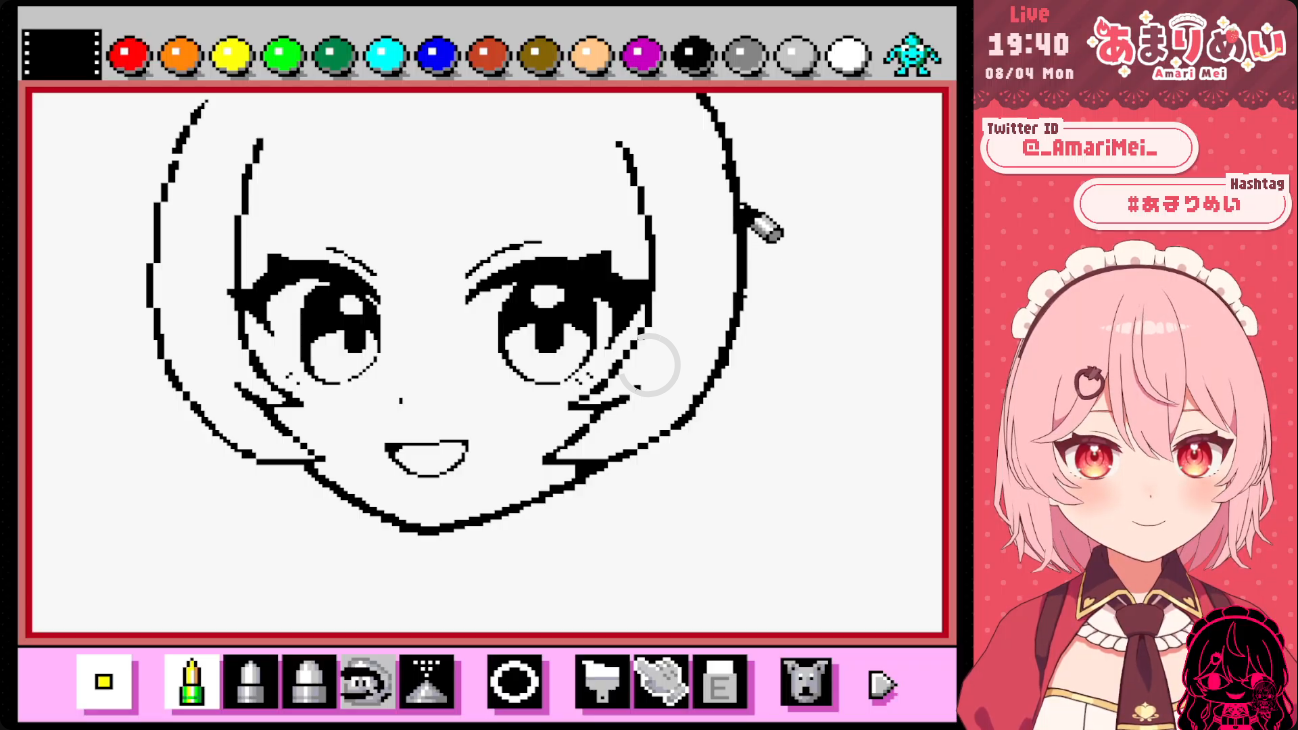Select the green crayon pencil tool
Screen dimensions: 1298x730
[191, 682]
